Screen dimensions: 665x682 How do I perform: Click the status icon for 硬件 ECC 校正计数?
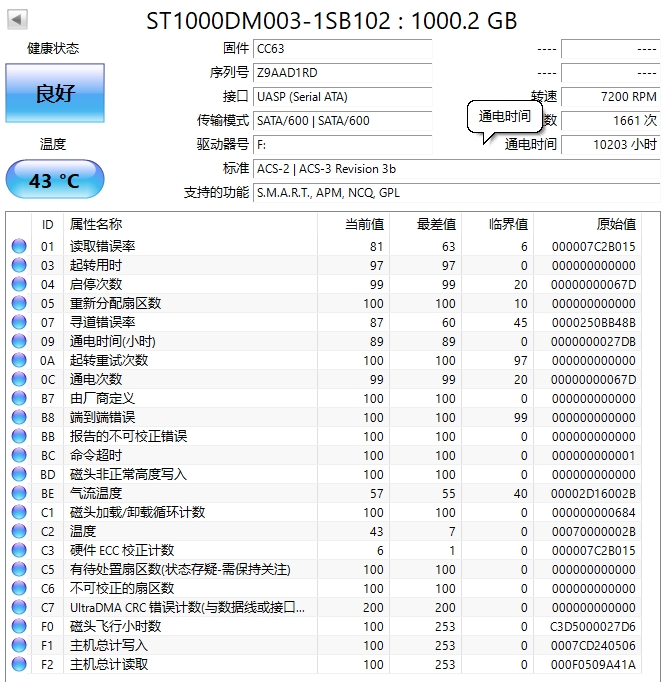[x=19, y=550]
